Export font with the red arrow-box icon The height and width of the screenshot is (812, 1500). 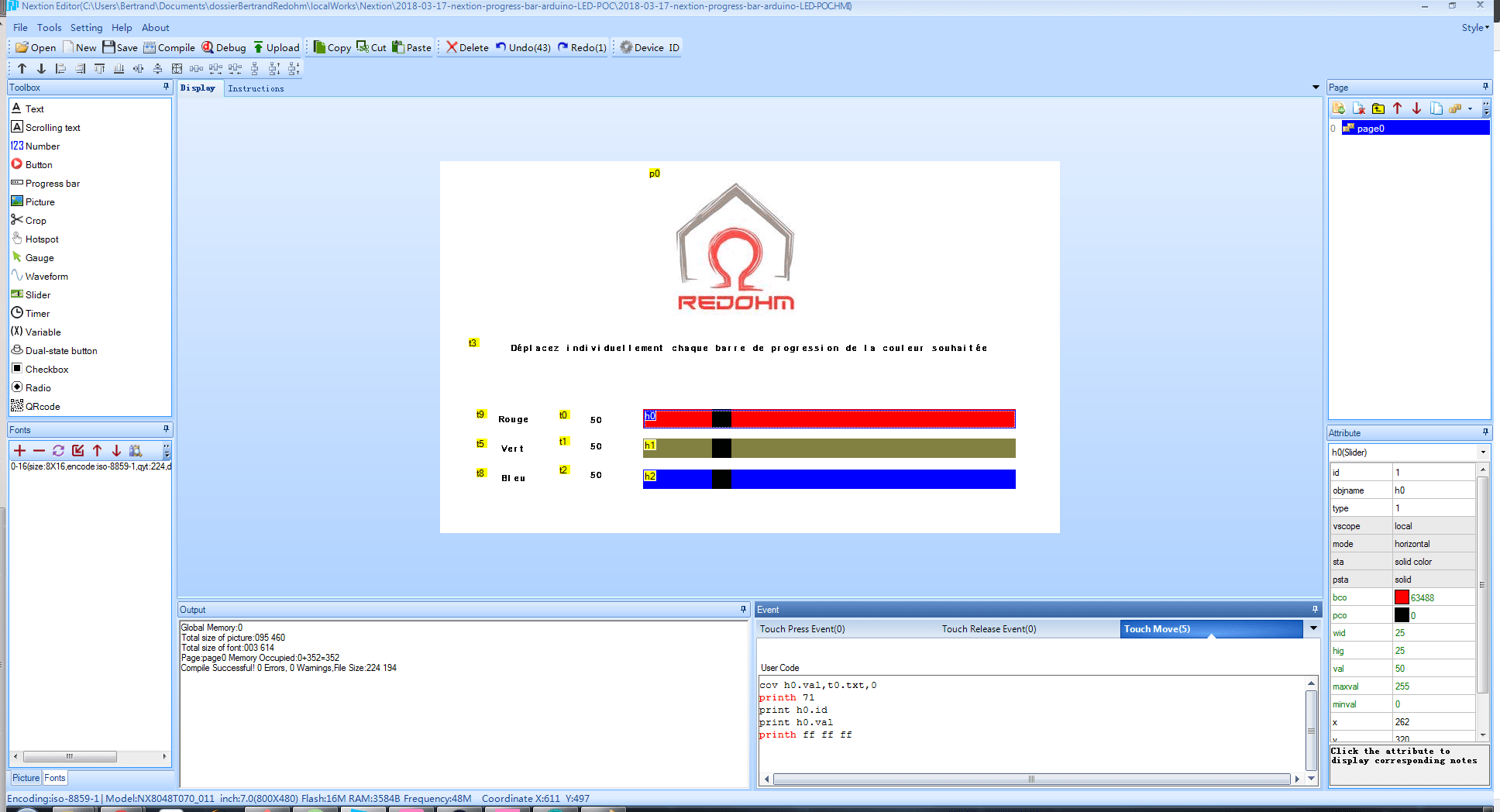[x=77, y=450]
